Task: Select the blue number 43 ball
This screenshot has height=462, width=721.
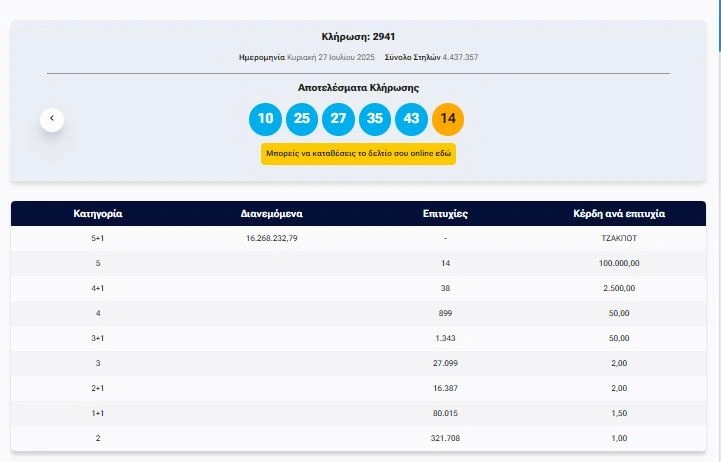Action: click(x=411, y=119)
